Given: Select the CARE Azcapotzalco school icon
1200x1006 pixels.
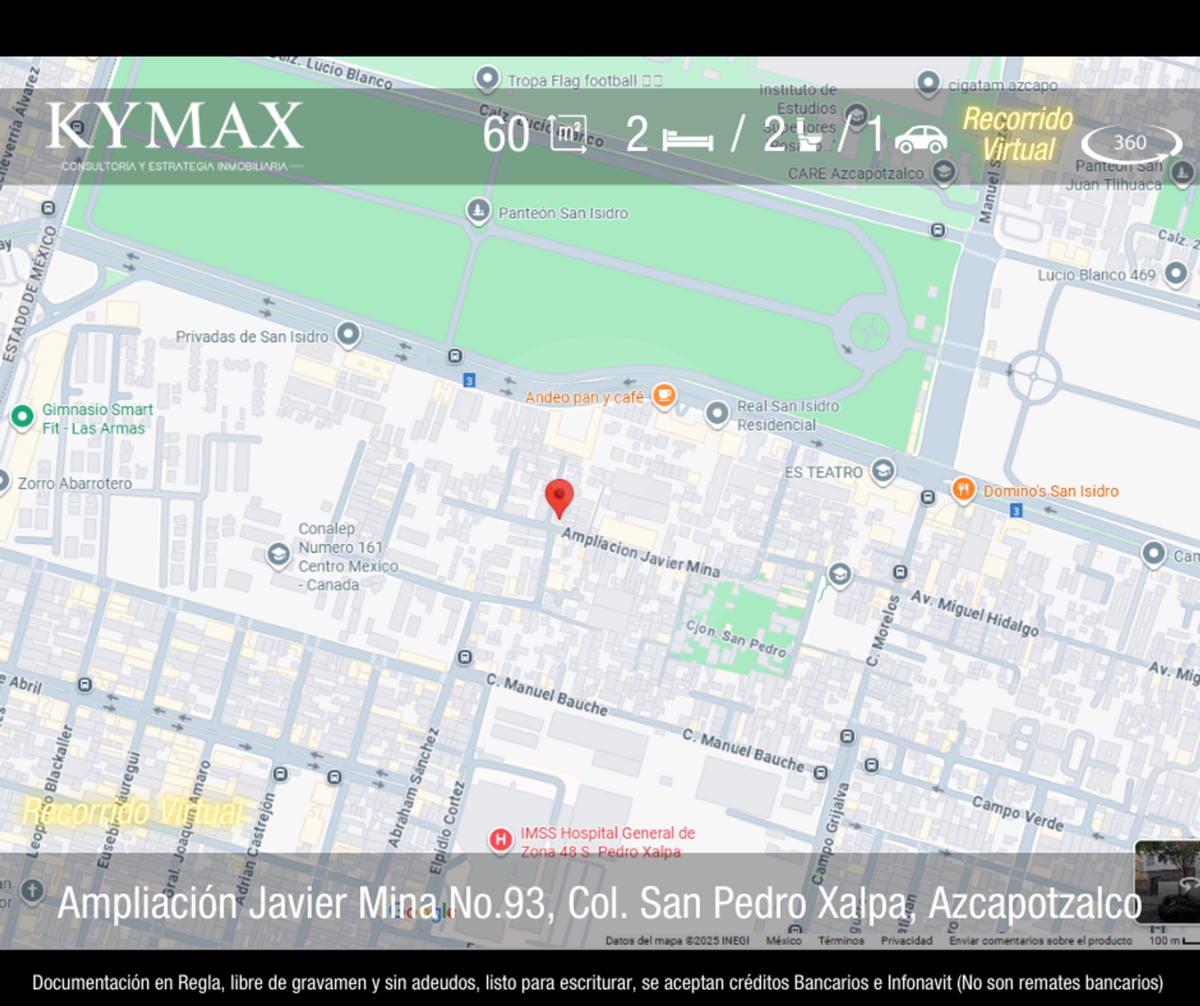Looking at the screenshot, I should [942, 172].
